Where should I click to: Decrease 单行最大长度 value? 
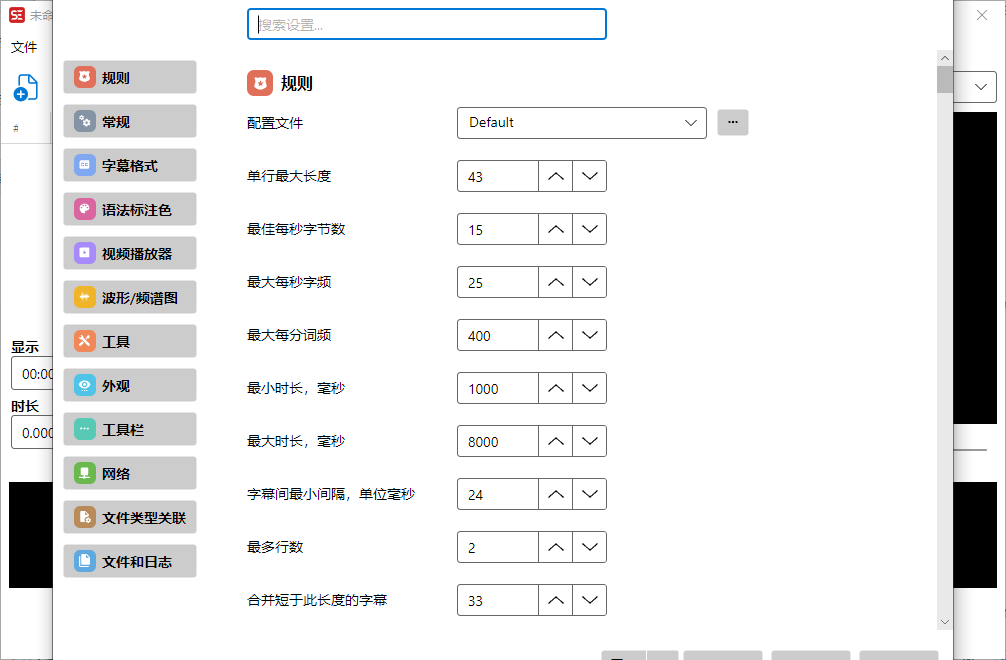pyautogui.click(x=590, y=176)
